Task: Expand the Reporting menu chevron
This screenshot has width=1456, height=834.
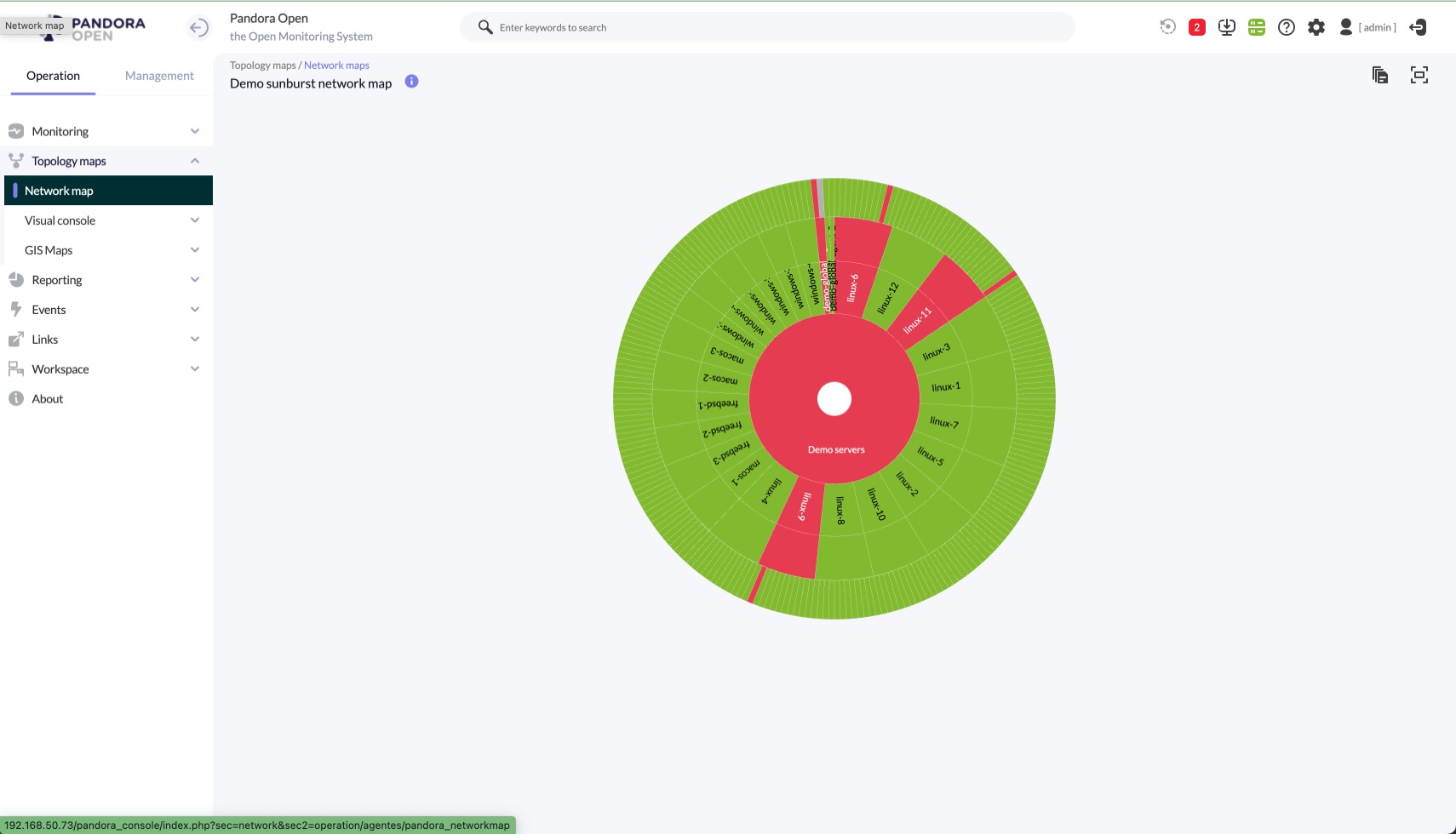Action: tap(194, 280)
